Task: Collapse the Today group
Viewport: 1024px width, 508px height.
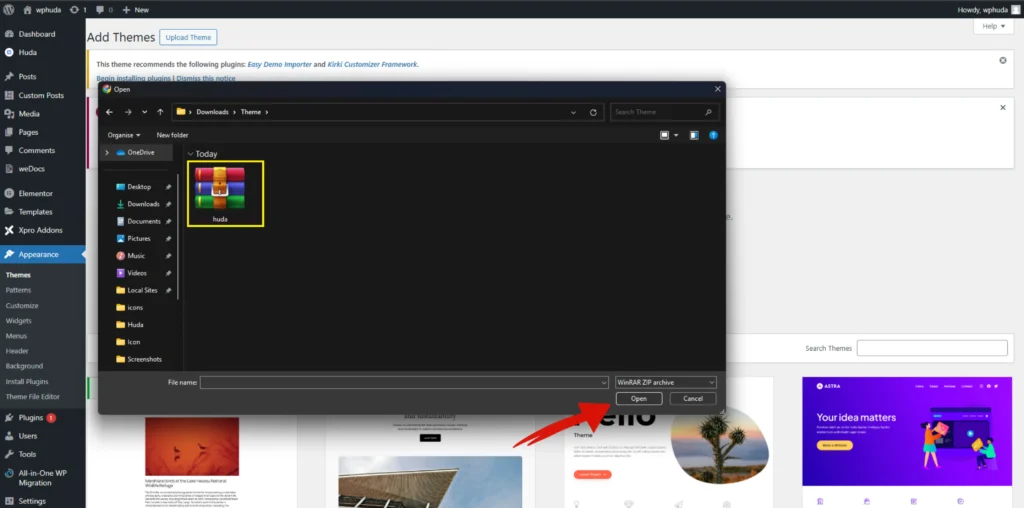Action: click(191, 154)
